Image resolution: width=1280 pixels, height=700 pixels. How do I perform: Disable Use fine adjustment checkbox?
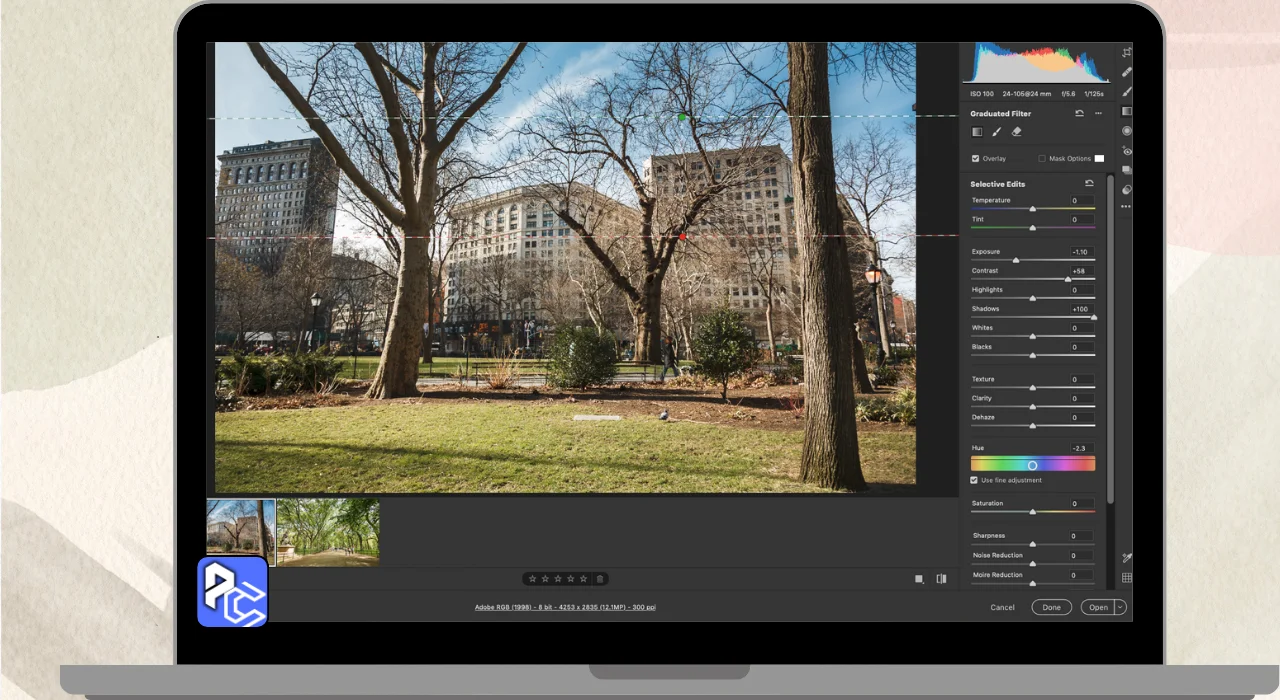pyautogui.click(x=975, y=481)
